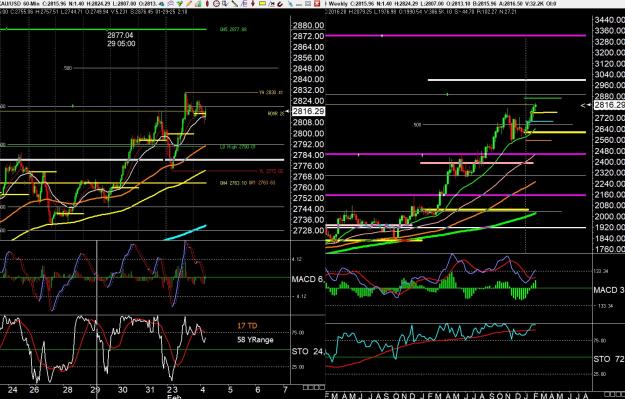The width and height of the screenshot is (625, 399).
Task: Click the cyan line segment near chart bottom
Action: coord(185,233)
